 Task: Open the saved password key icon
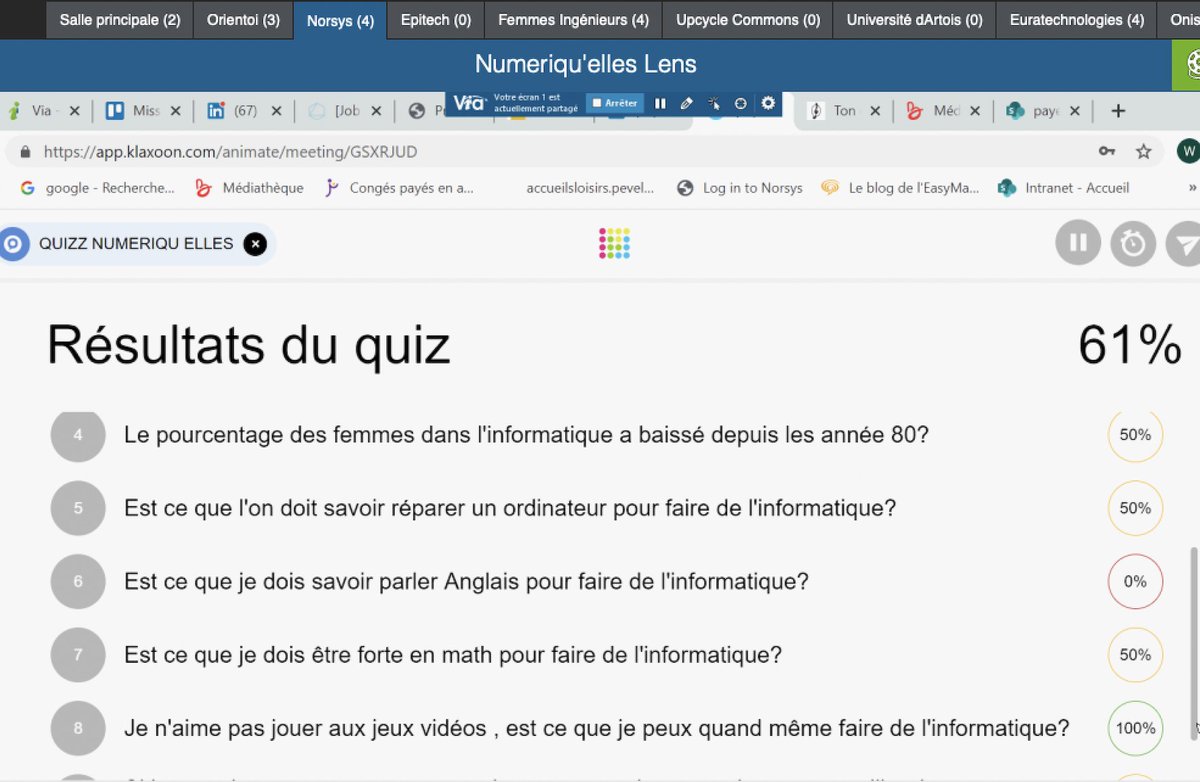[x=1106, y=152]
